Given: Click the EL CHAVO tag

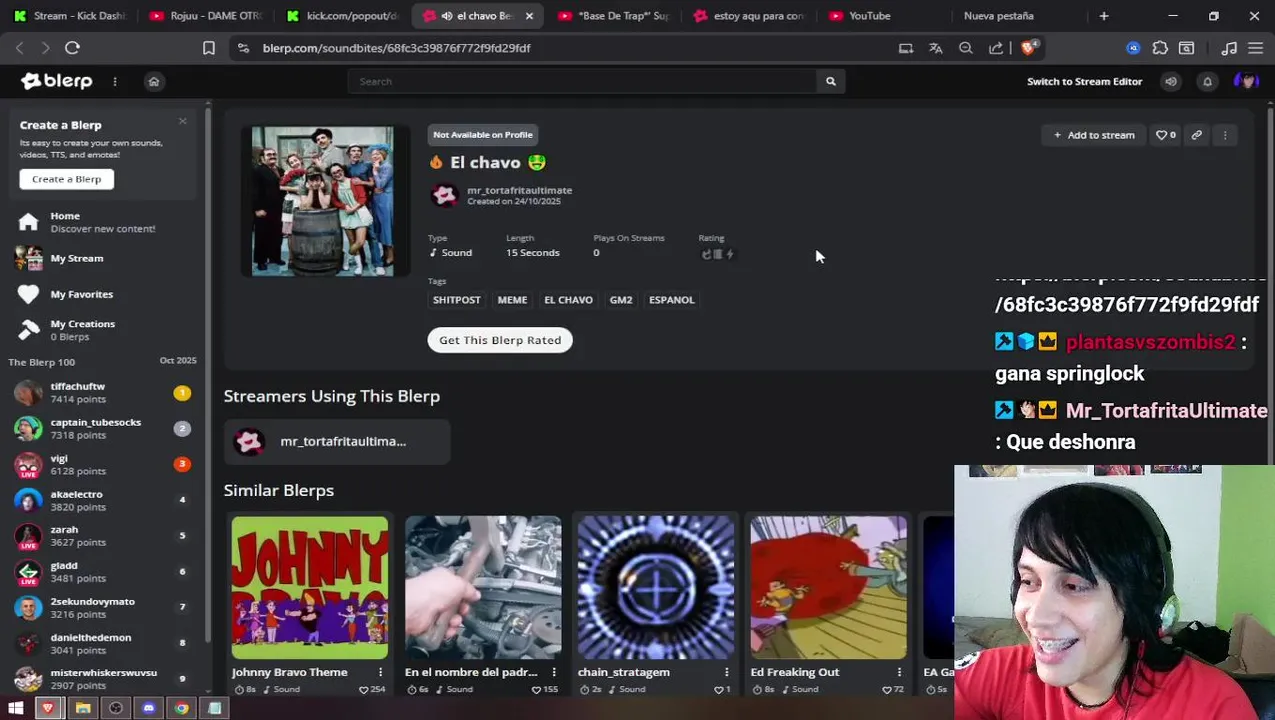Looking at the screenshot, I should pos(568,300).
